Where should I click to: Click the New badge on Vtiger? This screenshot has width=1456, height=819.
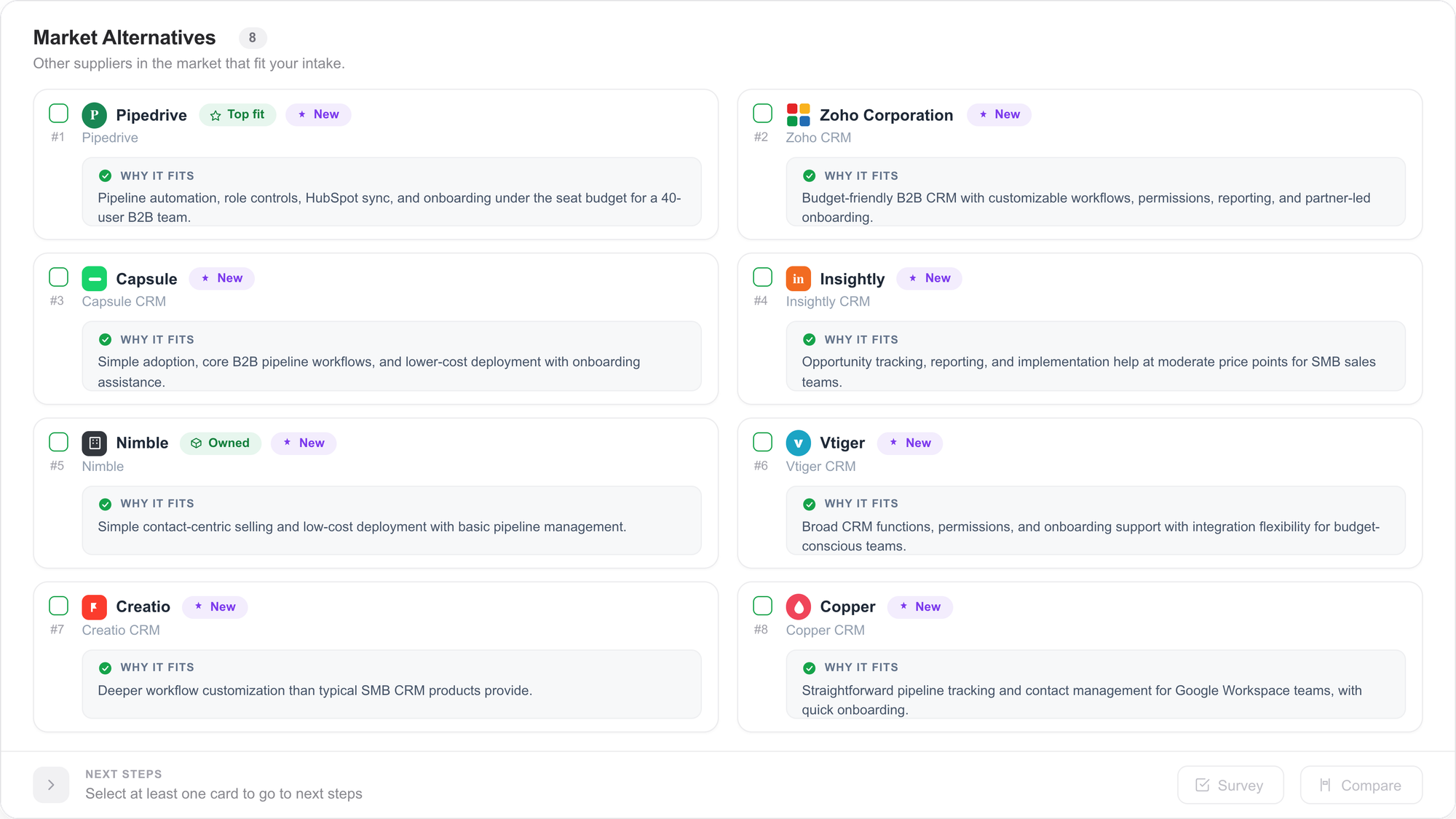(910, 443)
